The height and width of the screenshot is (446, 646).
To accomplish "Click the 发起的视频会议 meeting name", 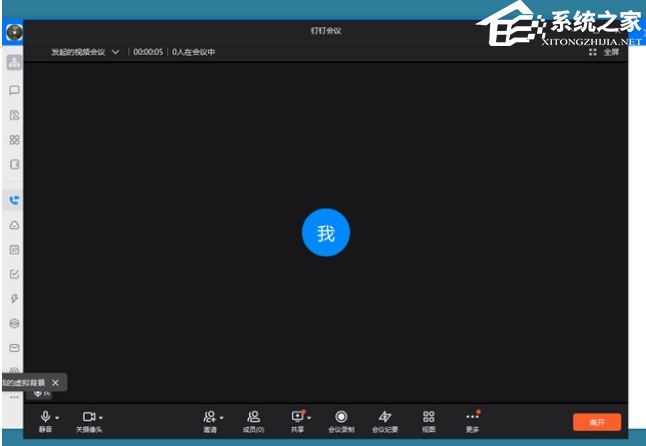I will [x=78, y=52].
